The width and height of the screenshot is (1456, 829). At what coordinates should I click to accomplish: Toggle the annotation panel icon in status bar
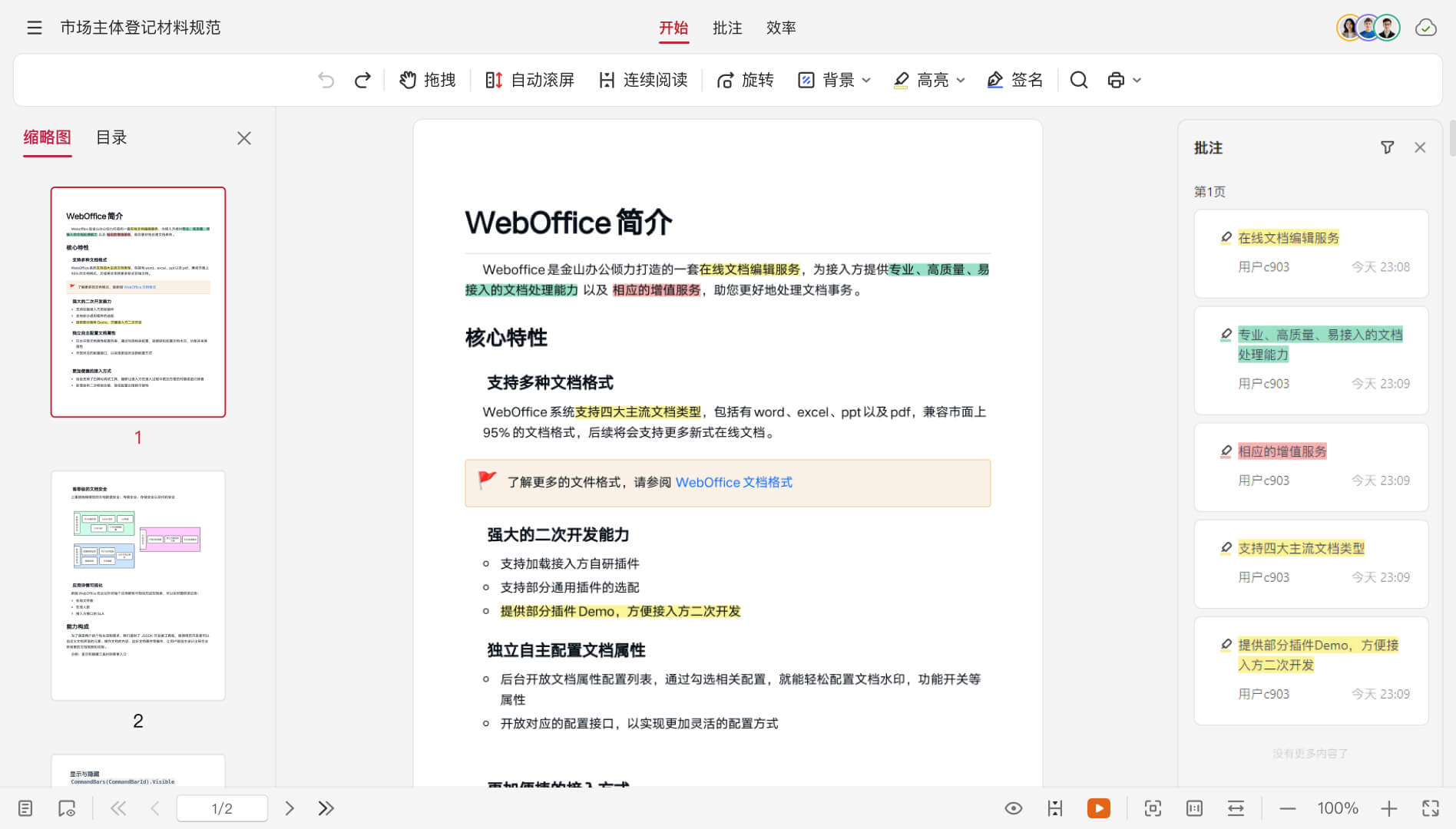pyautogui.click(x=67, y=808)
